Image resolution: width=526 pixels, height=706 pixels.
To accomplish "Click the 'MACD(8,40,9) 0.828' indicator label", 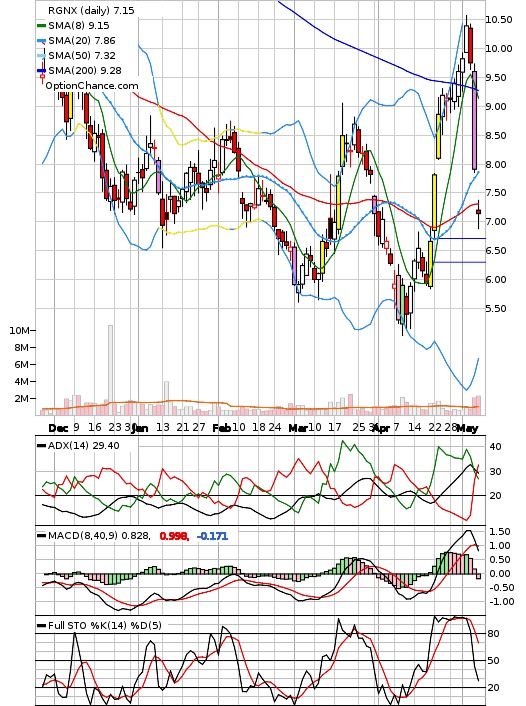I will point(100,536).
